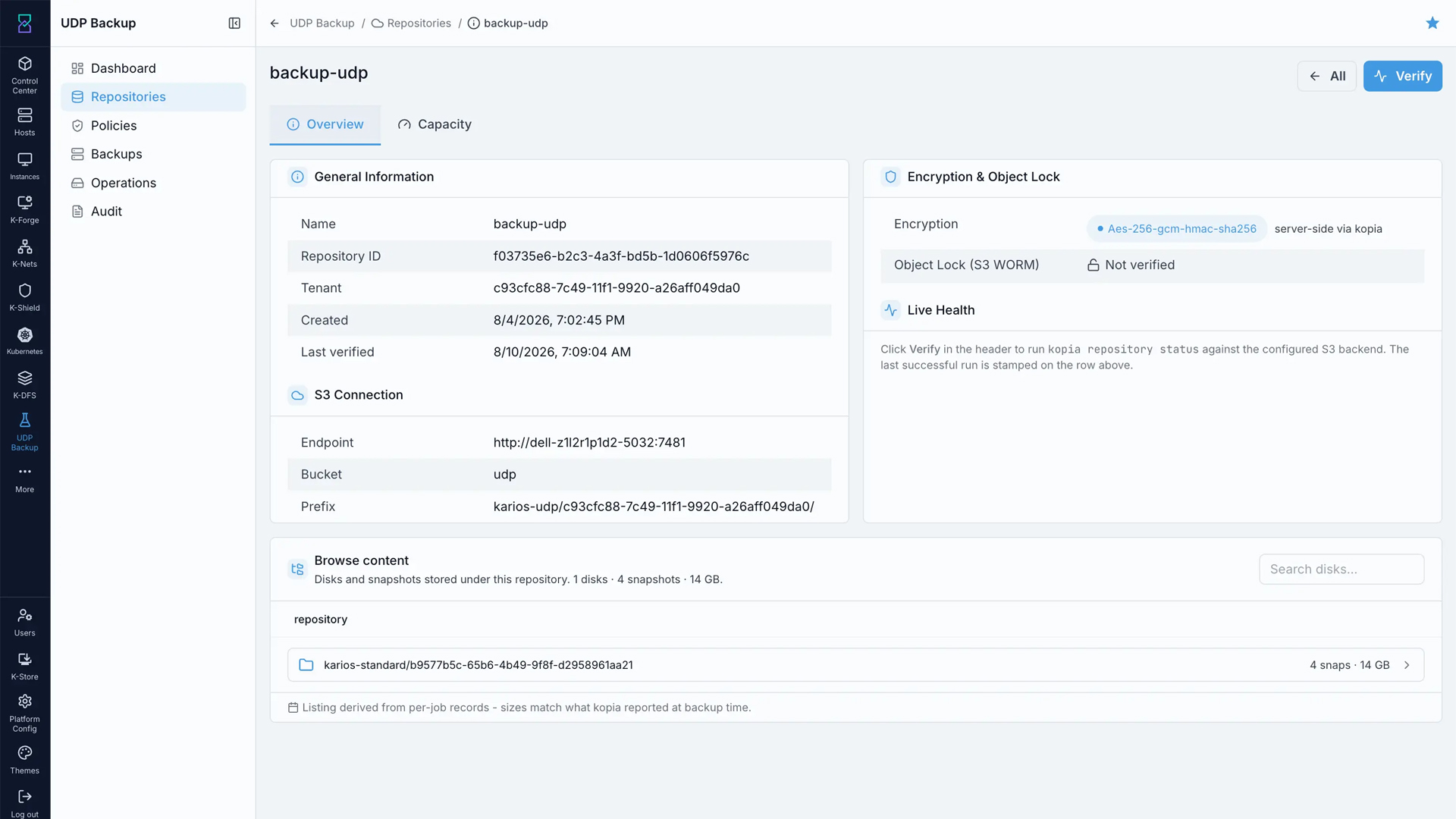Click the Log out icon
This screenshot has width=1456, height=819.
click(25, 796)
